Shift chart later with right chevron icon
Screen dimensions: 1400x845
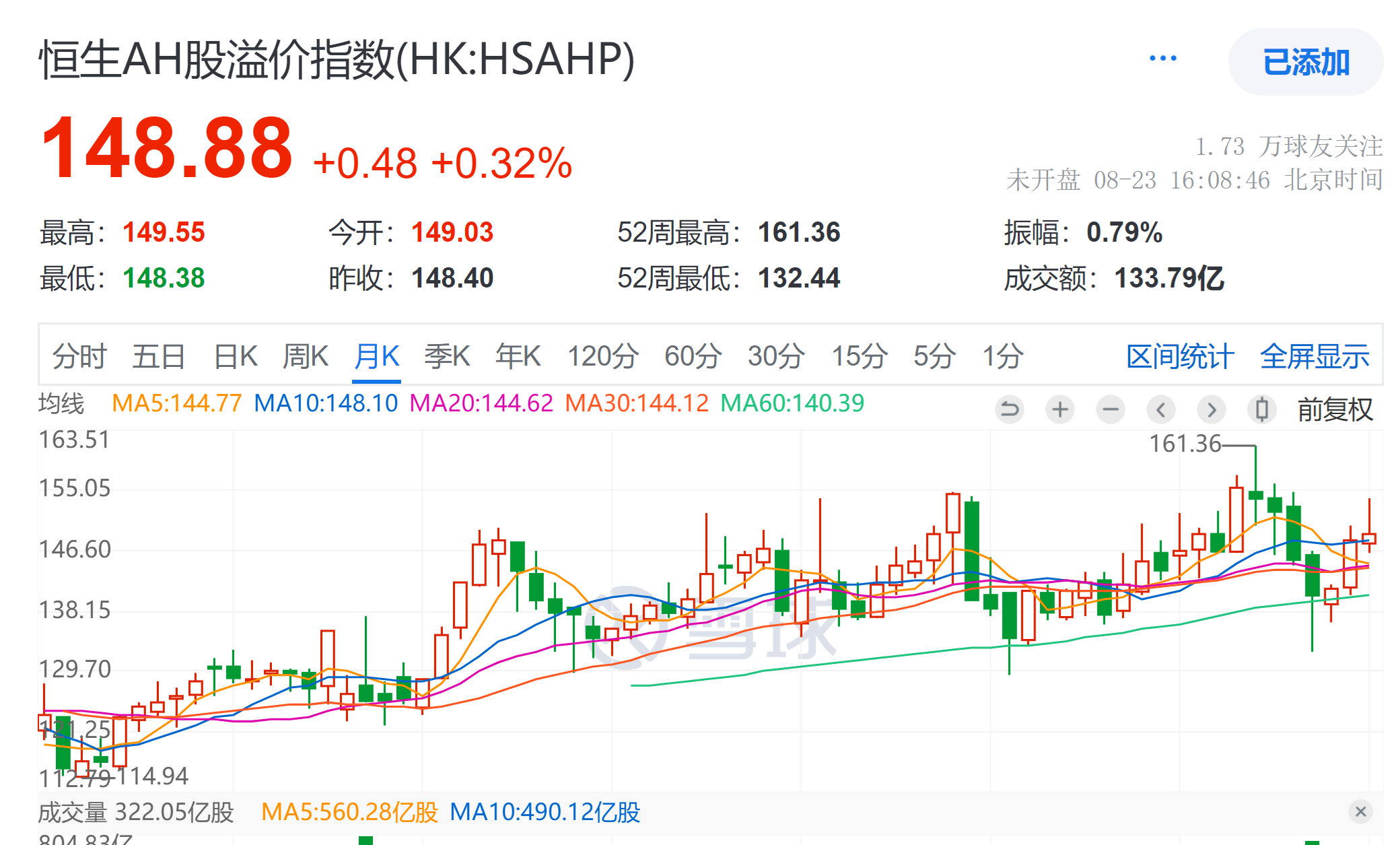coord(1212,409)
